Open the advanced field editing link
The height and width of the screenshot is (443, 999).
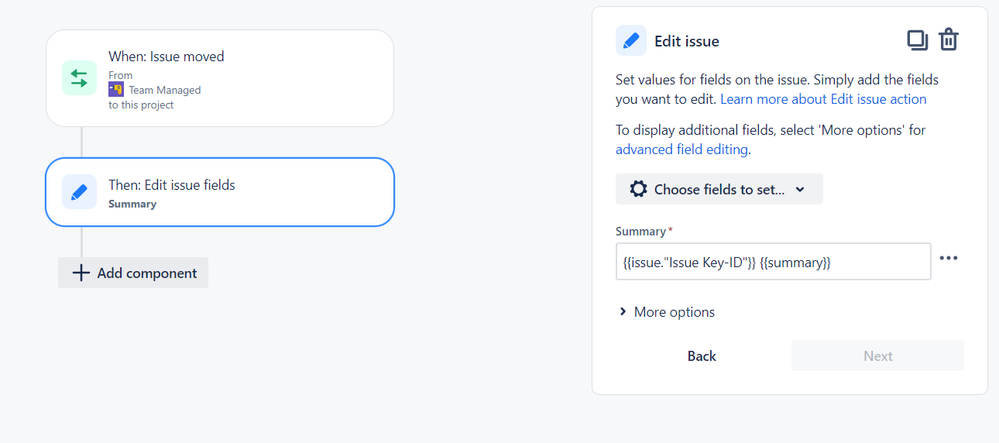click(680, 150)
